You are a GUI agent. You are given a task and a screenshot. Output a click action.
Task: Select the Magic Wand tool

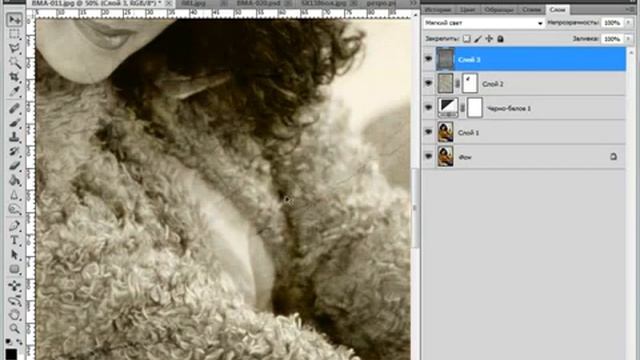15,62
